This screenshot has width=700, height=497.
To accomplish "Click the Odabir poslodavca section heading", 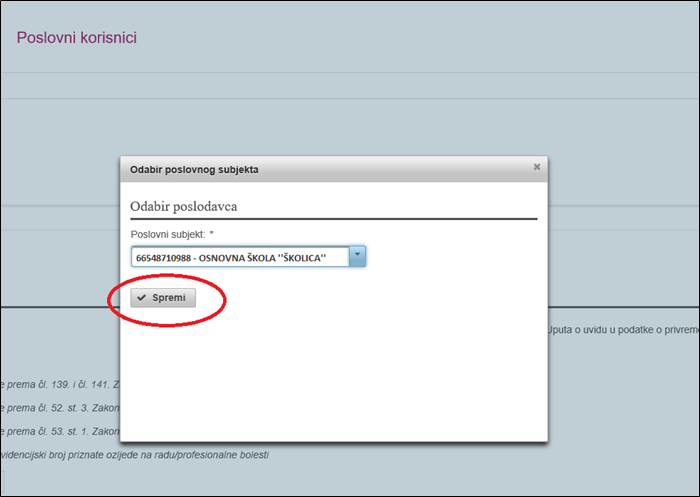I will pyautogui.click(x=190, y=206).
